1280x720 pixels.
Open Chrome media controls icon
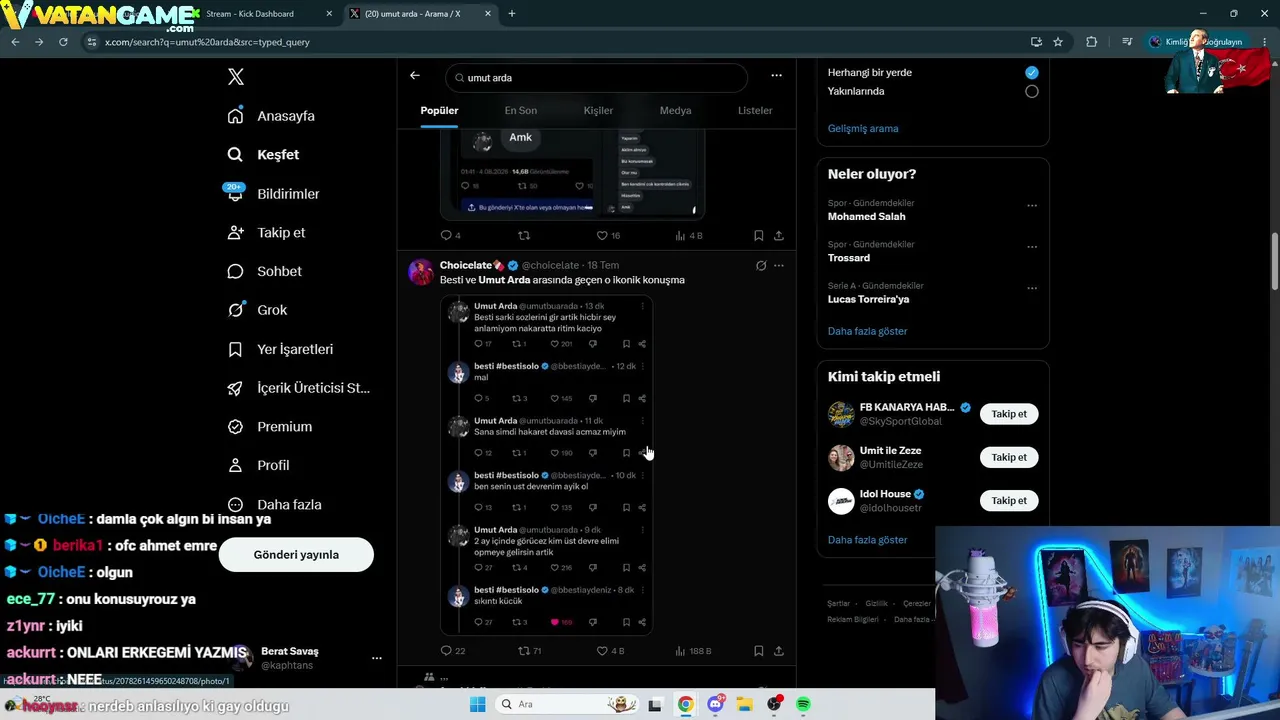(1127, 42)
